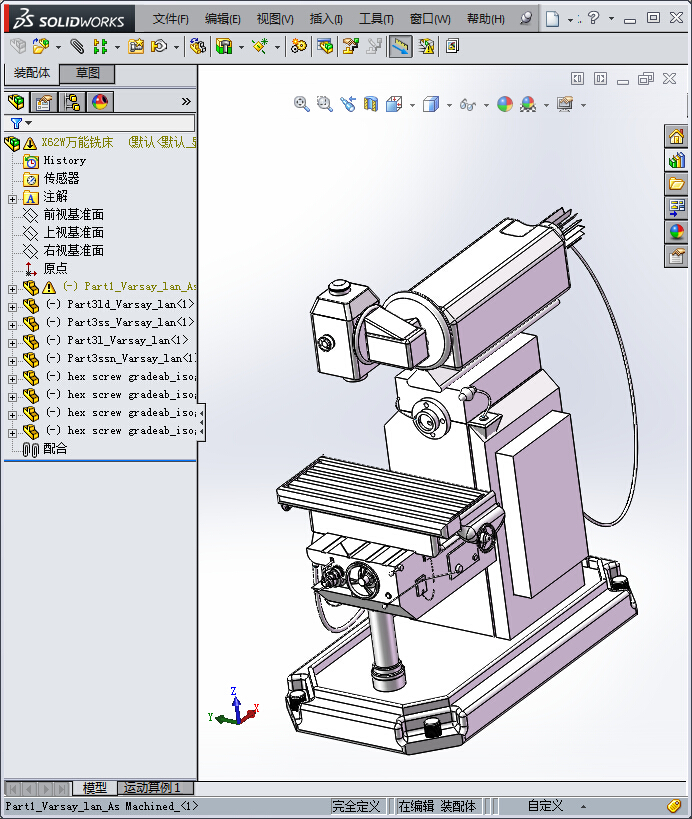The width and height of the screenshot is (692, 819).
Task: Click Edit Appearance sphere in view toolbar
Action: 505,104
